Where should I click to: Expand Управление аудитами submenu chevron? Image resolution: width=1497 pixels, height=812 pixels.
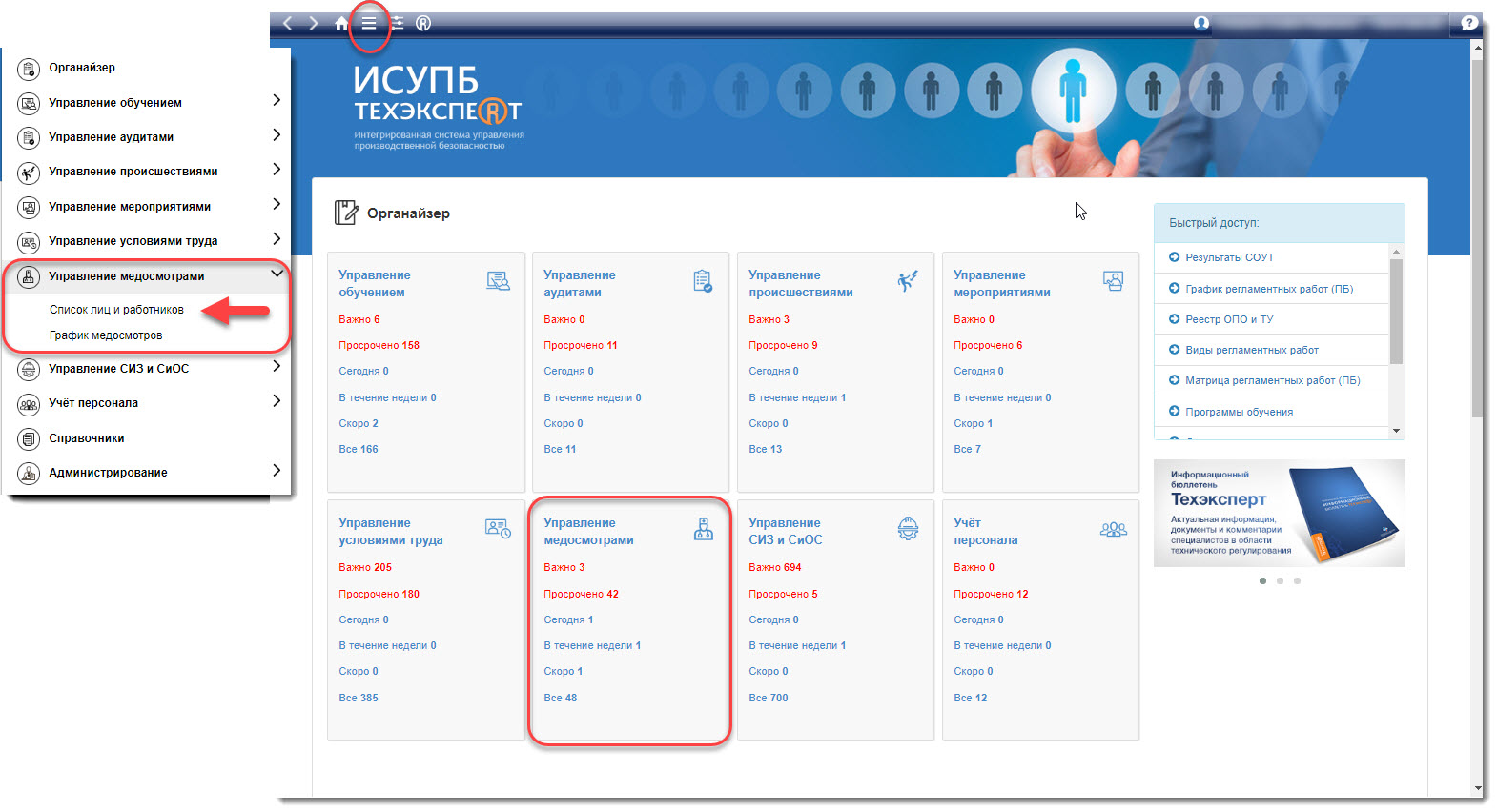click(277, 135)
